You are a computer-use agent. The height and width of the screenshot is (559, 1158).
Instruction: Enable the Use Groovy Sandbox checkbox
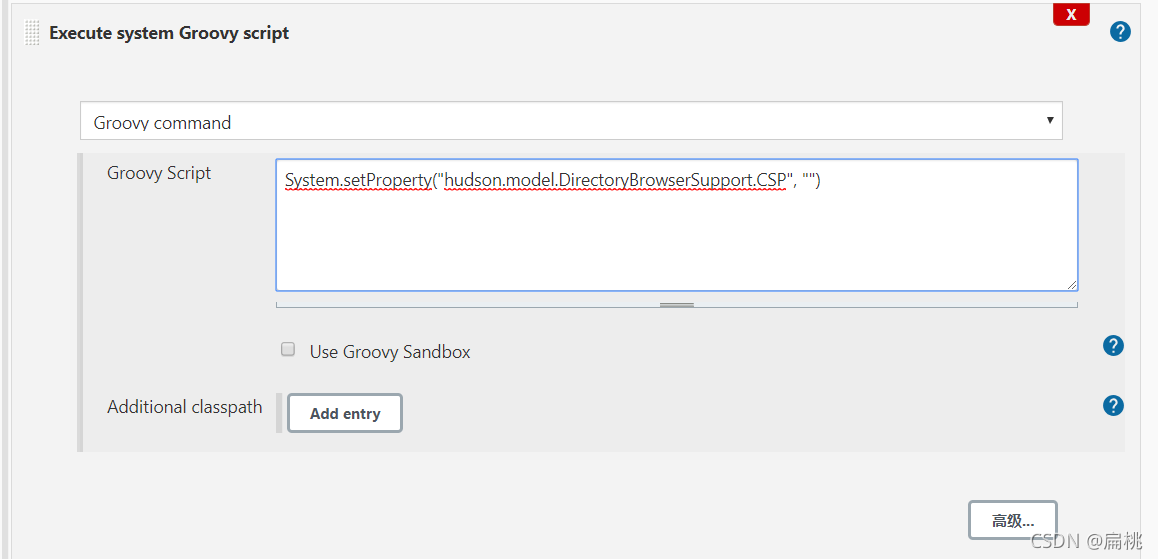tap(288, 349)
